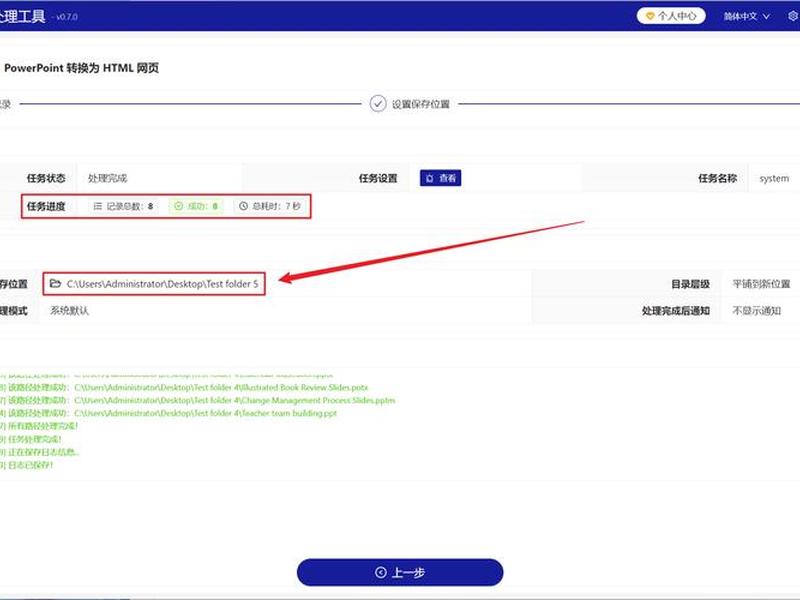
Task: Click the 任务进度 label
Action: [x=46, y=206]
